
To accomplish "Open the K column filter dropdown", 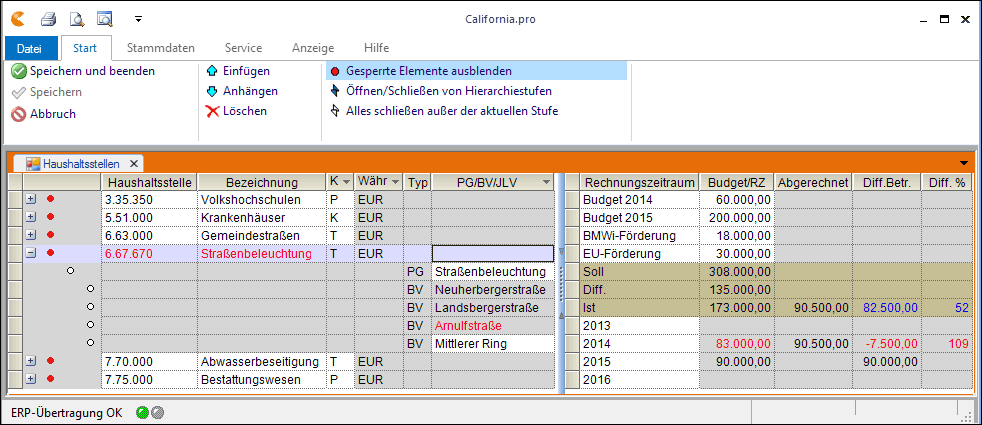I will click(x=347, y=182).
